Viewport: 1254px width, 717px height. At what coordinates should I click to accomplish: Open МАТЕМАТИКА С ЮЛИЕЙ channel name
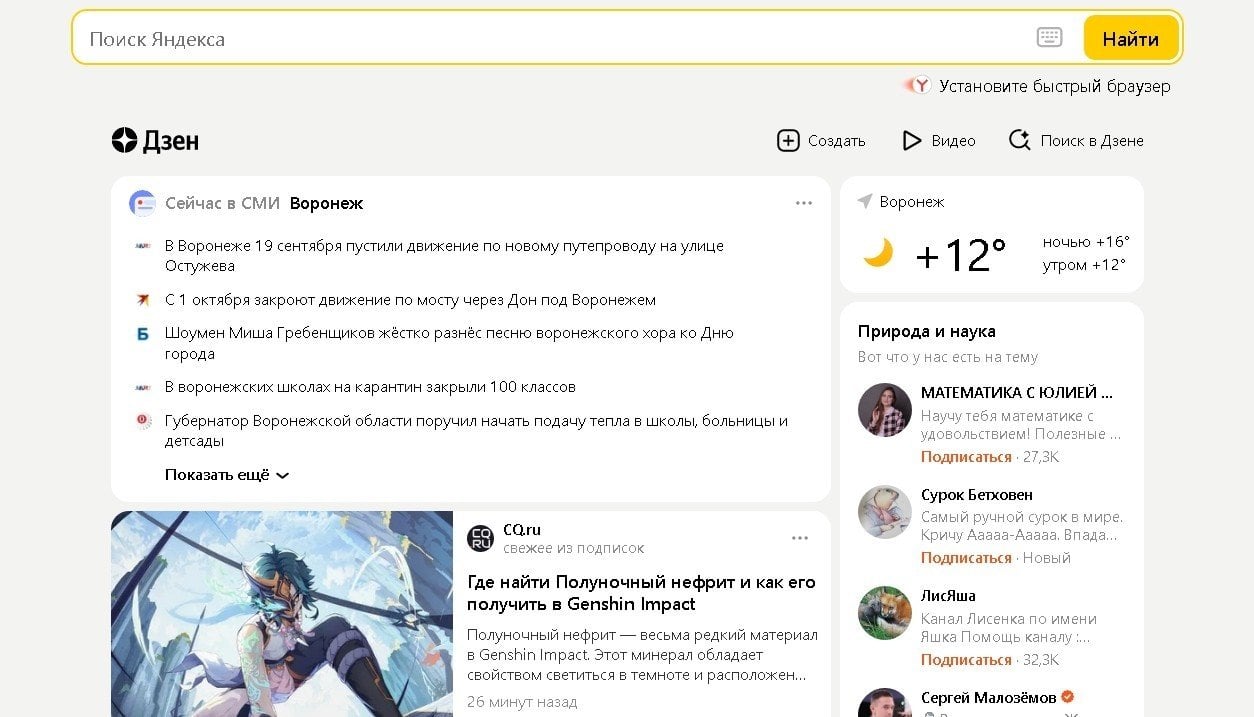(x=1017, y=392)
